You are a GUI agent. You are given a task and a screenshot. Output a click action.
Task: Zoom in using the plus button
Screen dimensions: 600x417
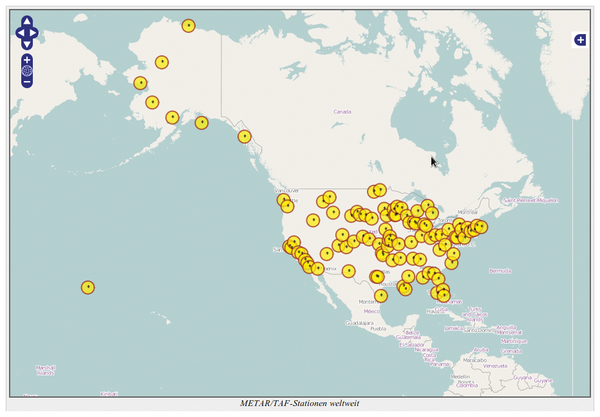point(27,60)
